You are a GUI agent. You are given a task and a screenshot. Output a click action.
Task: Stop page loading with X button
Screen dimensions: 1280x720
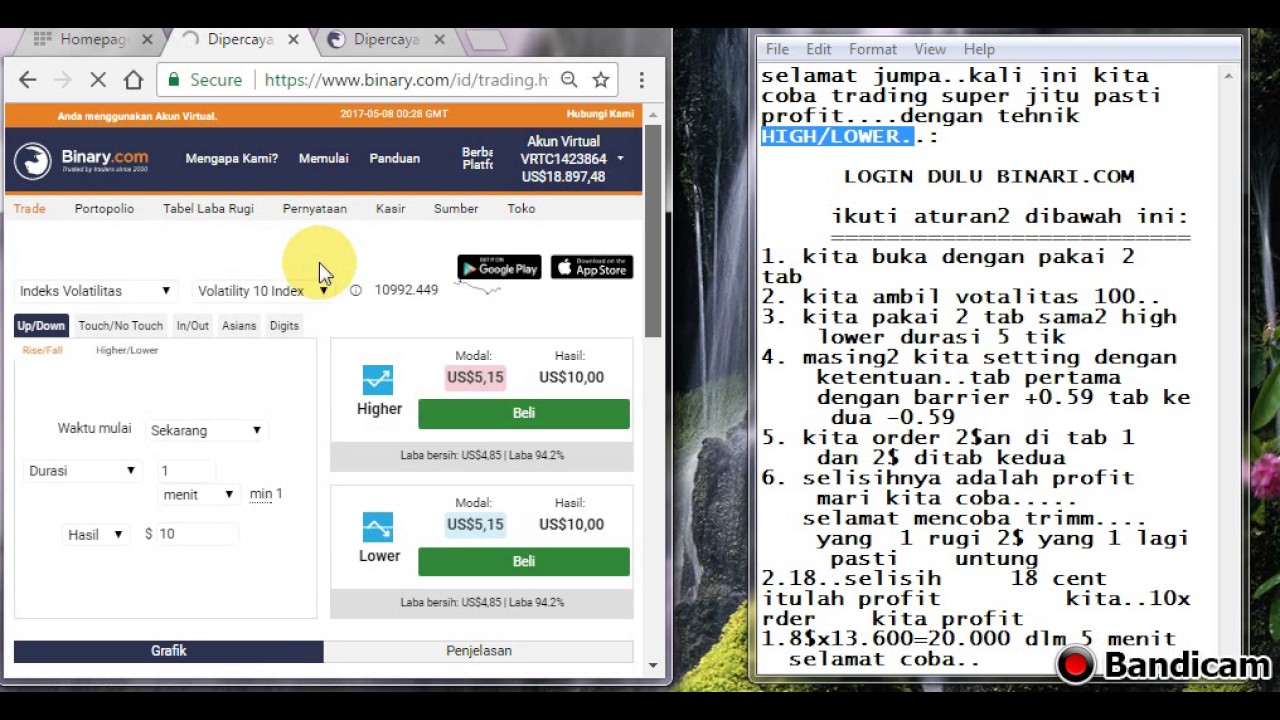pos(98,80)
